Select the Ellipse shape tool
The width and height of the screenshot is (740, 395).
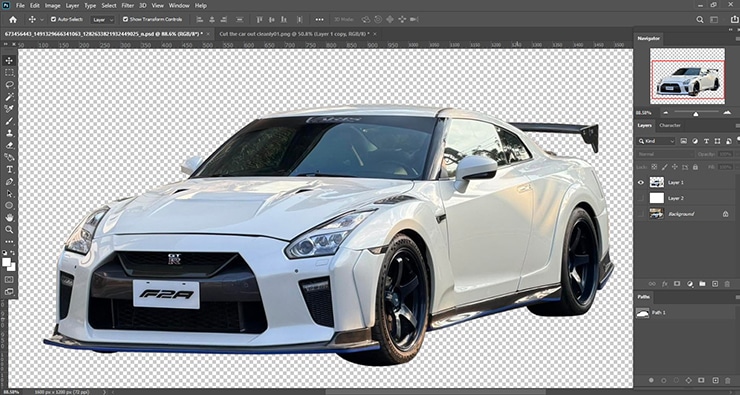pyautogui.click(x=9, y=205)
